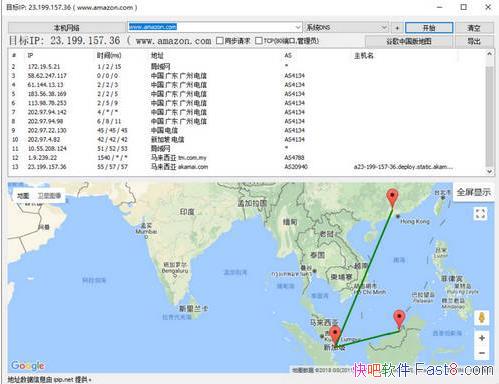
Task: Zoom in the map with plus
Action: pos(482,338)
